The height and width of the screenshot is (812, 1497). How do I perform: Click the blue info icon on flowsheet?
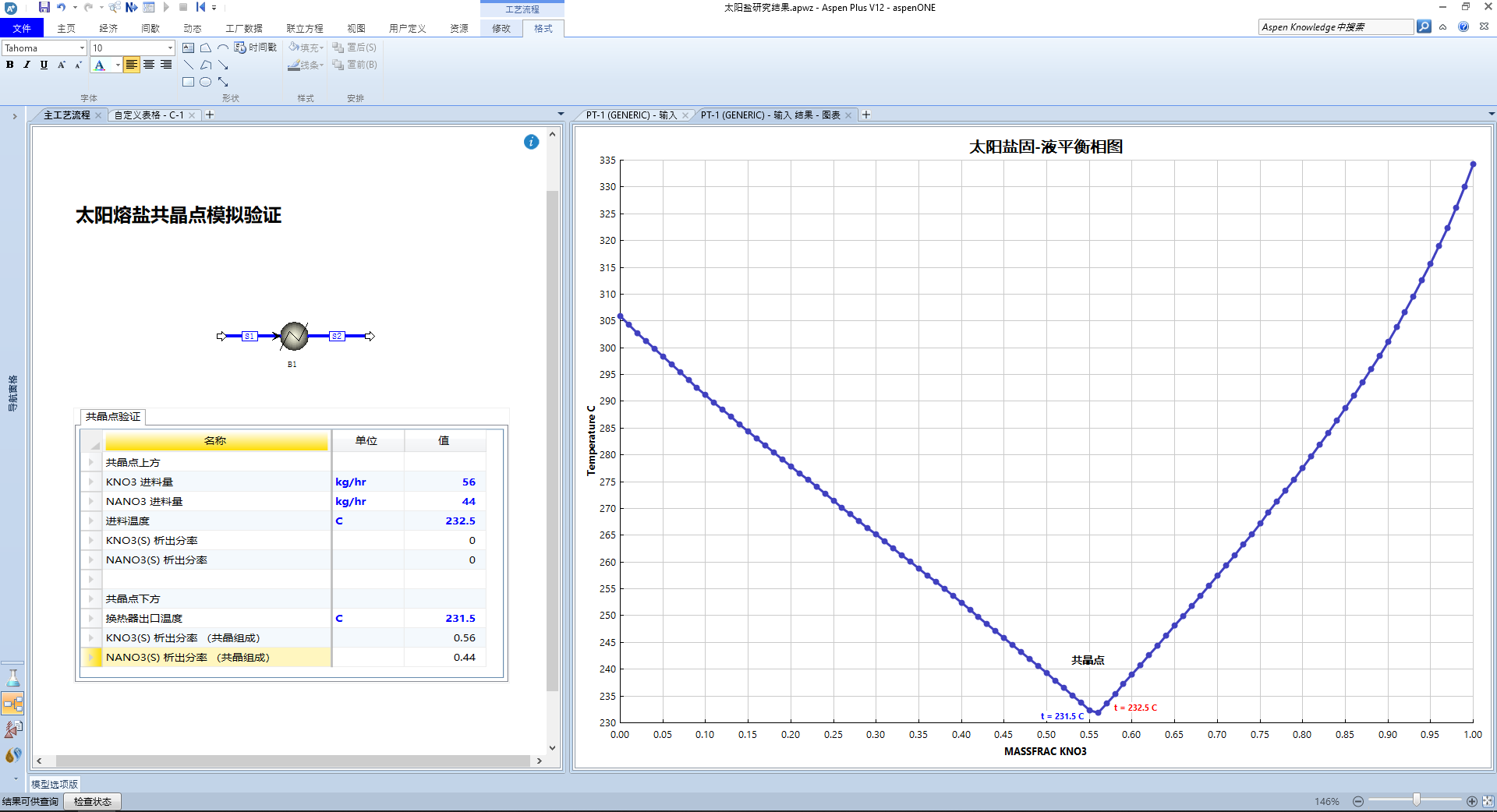pyautogui.click(x=531, y=142)
